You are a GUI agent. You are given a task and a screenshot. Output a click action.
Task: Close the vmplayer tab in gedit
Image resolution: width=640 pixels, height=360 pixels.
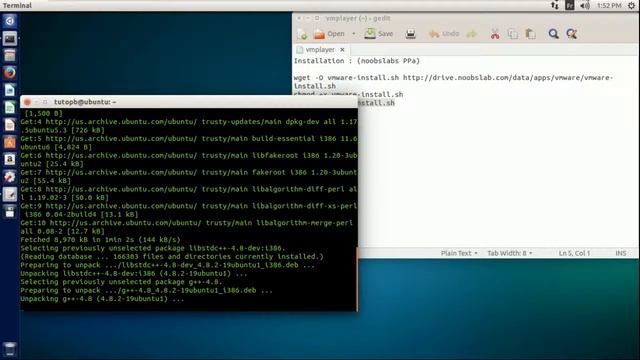point(342,49)
